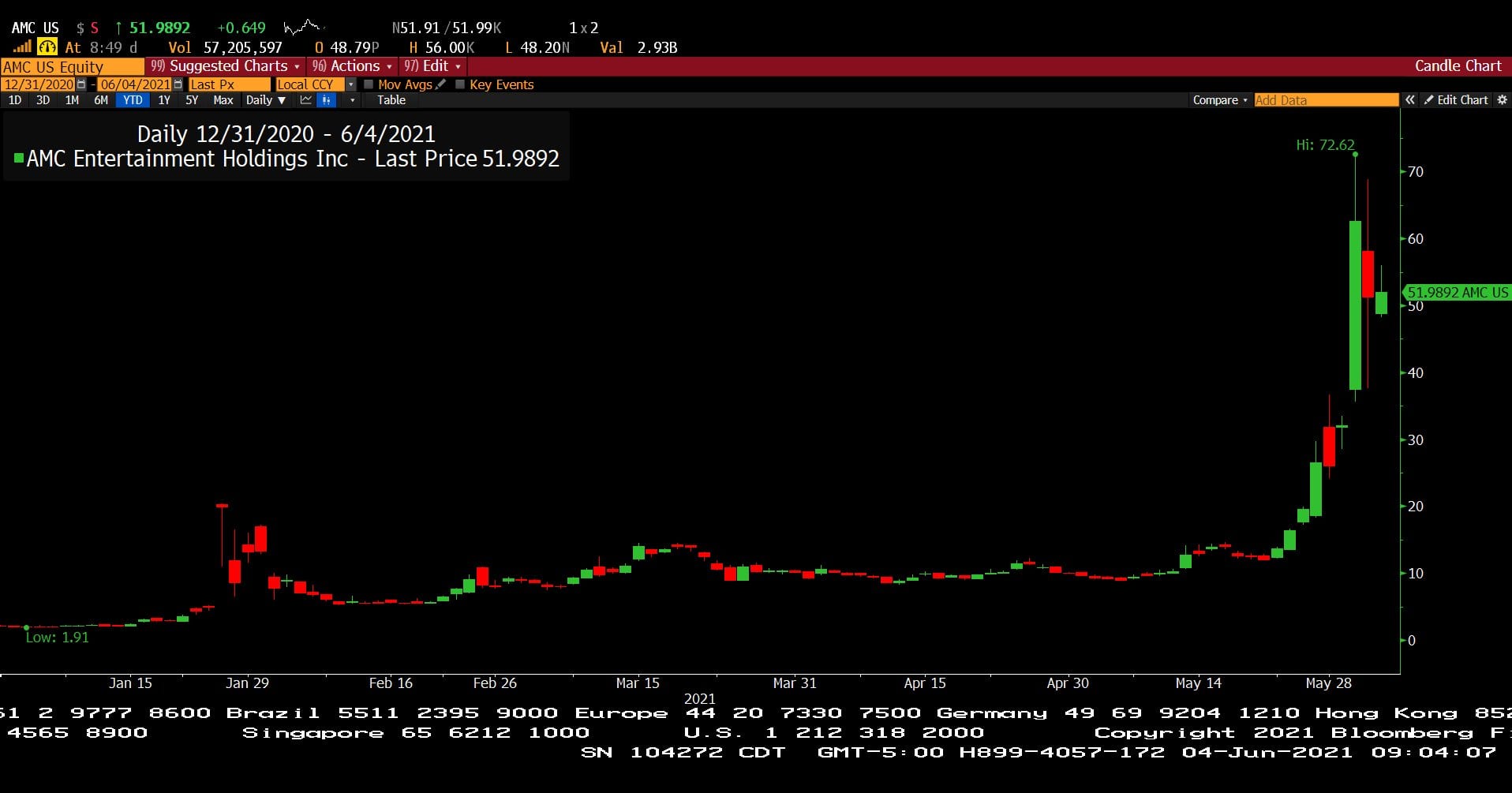
Task: Click the Jan 29 date axis label
Action: (247, 683)
